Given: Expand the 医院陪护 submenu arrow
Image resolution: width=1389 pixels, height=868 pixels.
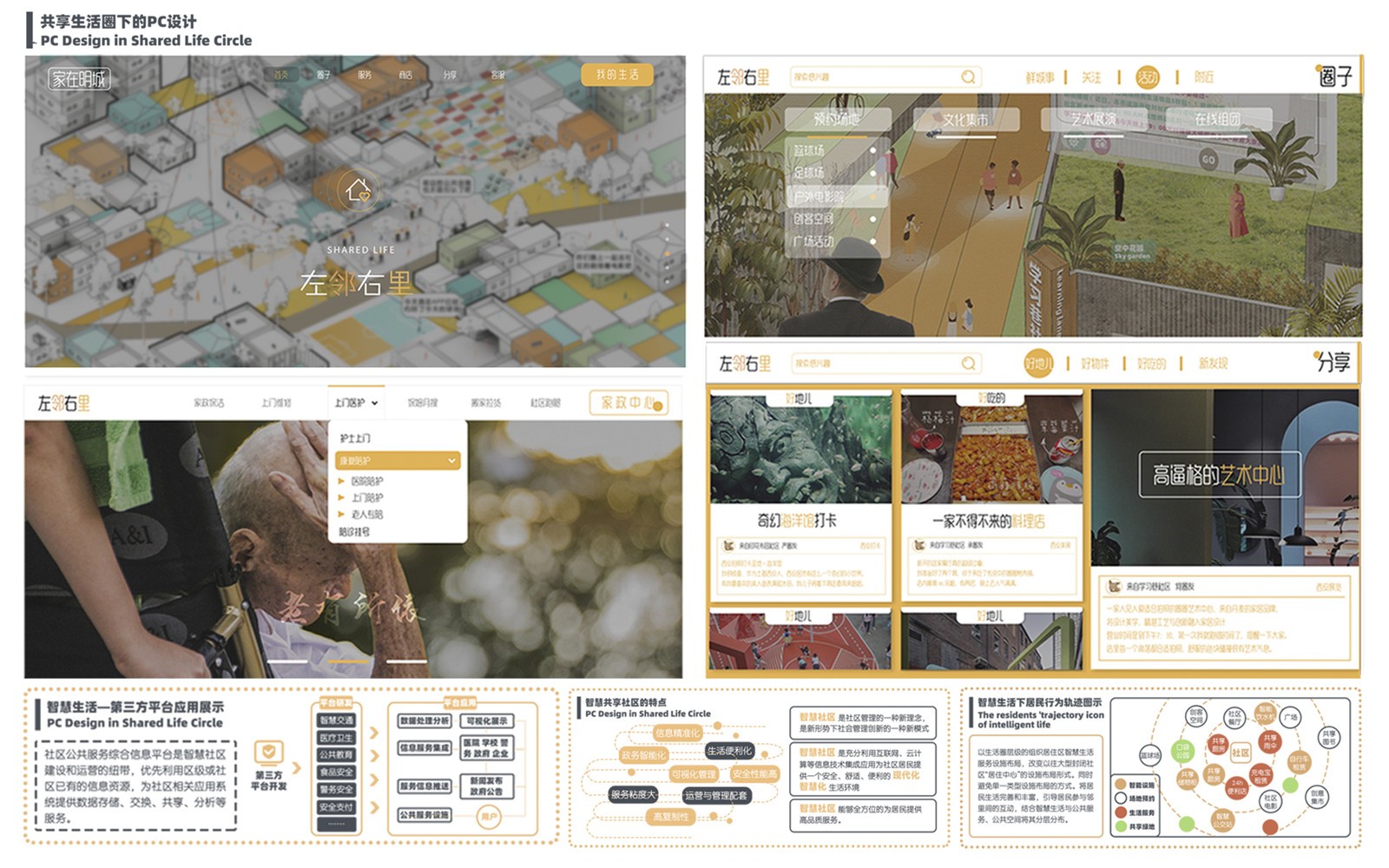Looking at the screenshot, I should 341,481.
